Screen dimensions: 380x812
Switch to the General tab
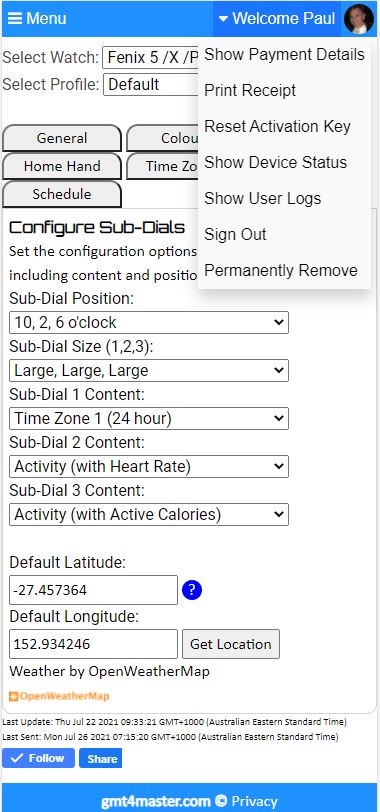tap(62, 138)
